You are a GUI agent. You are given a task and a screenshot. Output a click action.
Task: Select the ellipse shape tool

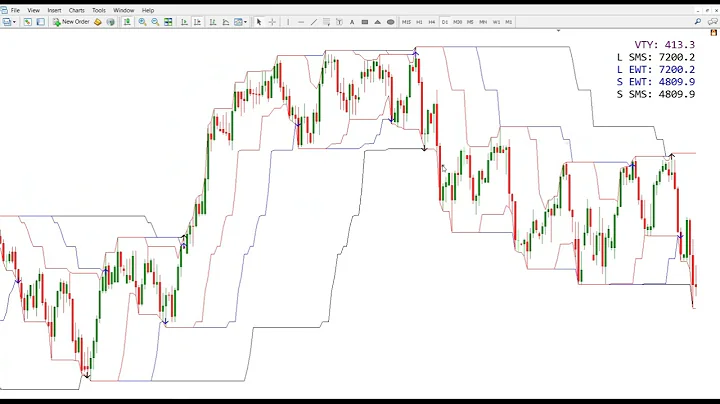pos(390,22)
